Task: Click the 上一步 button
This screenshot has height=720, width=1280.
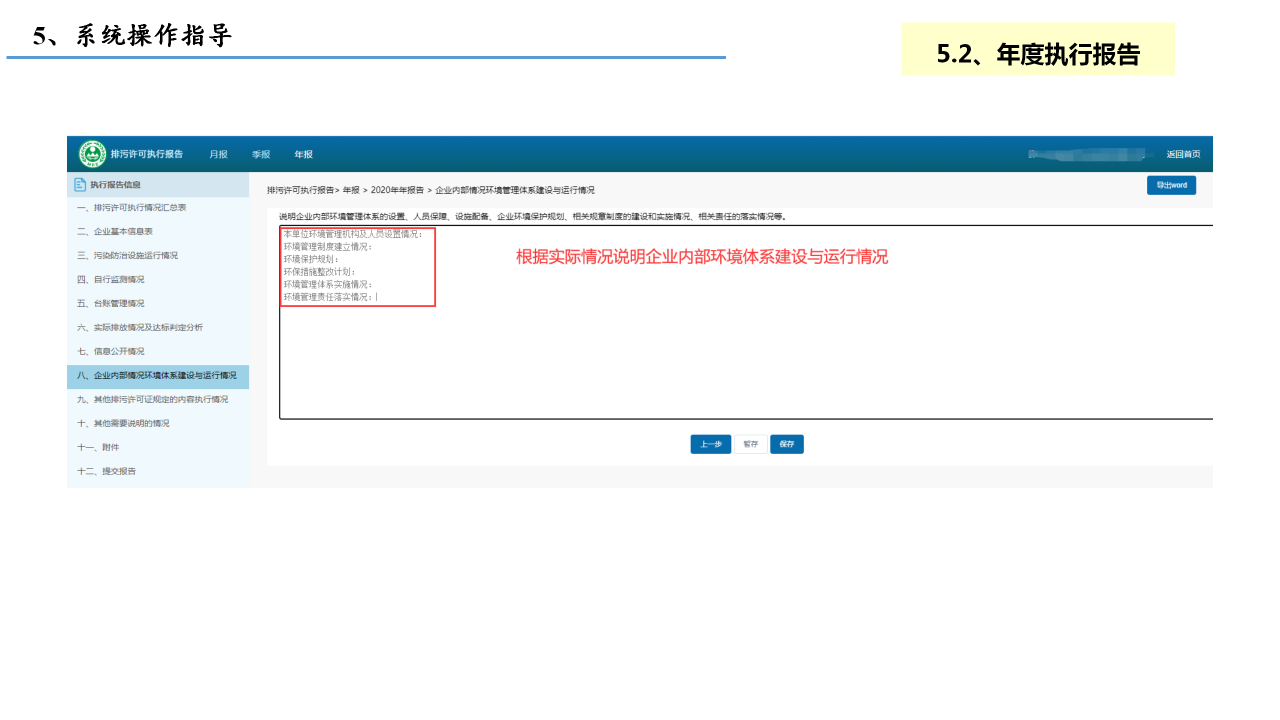Action: coord(710,445)
